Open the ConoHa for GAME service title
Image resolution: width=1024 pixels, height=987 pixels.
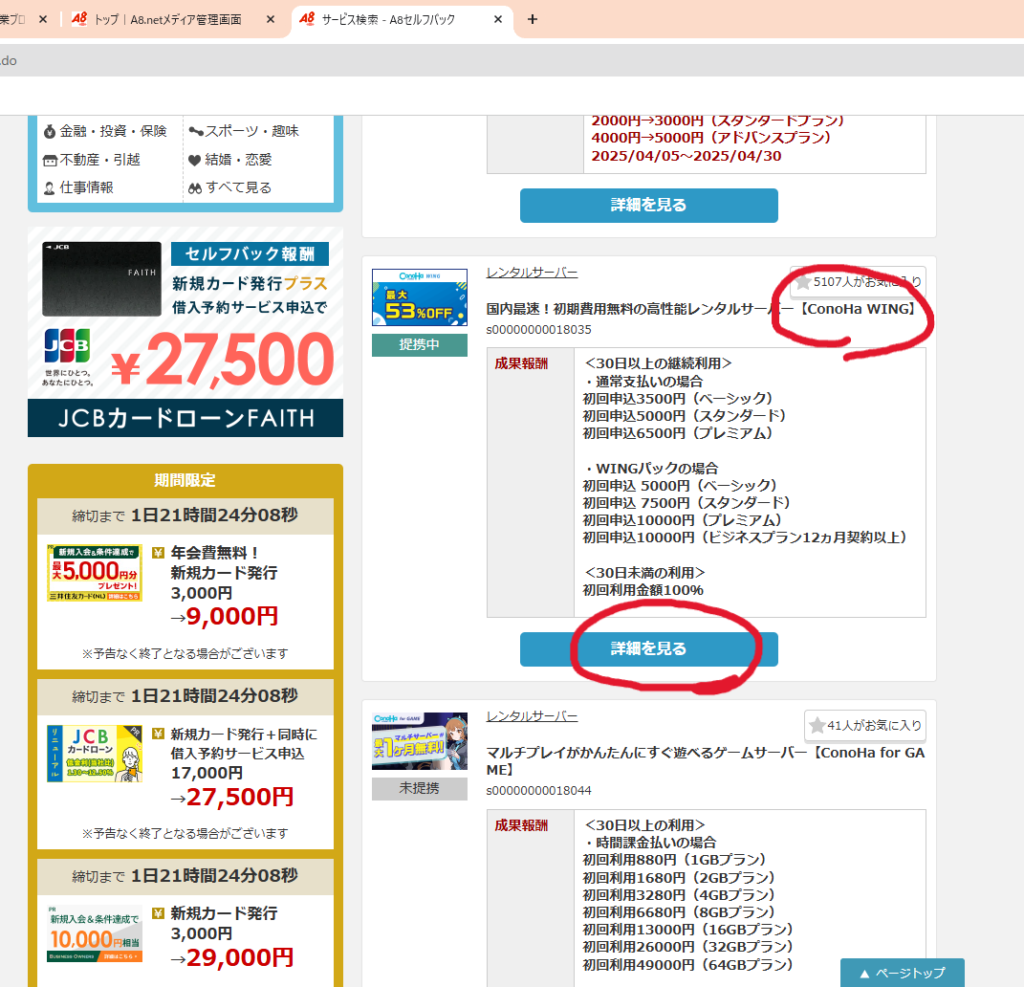coord(705,761)
